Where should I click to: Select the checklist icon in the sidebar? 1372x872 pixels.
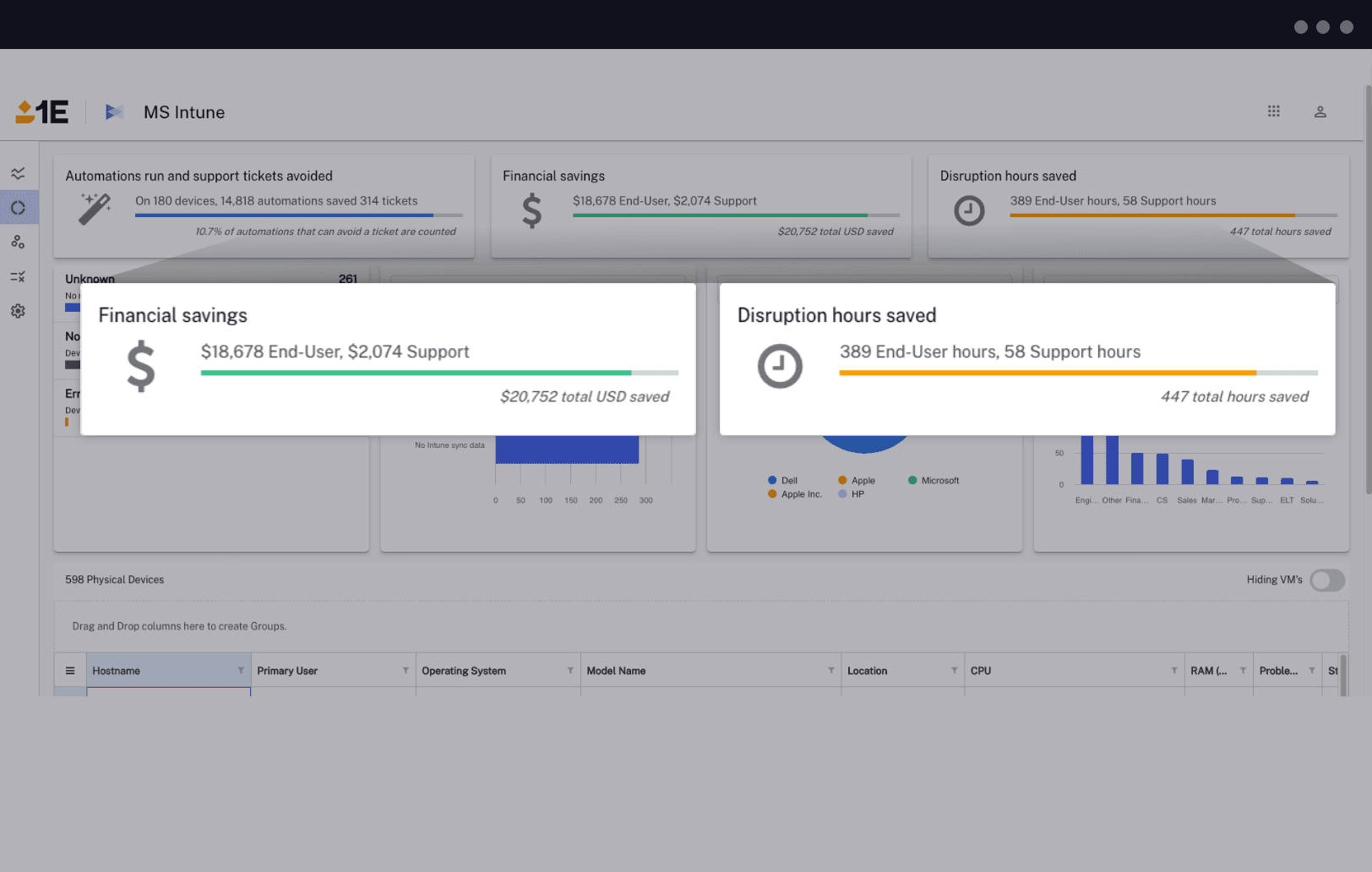(x=18, y=276)
